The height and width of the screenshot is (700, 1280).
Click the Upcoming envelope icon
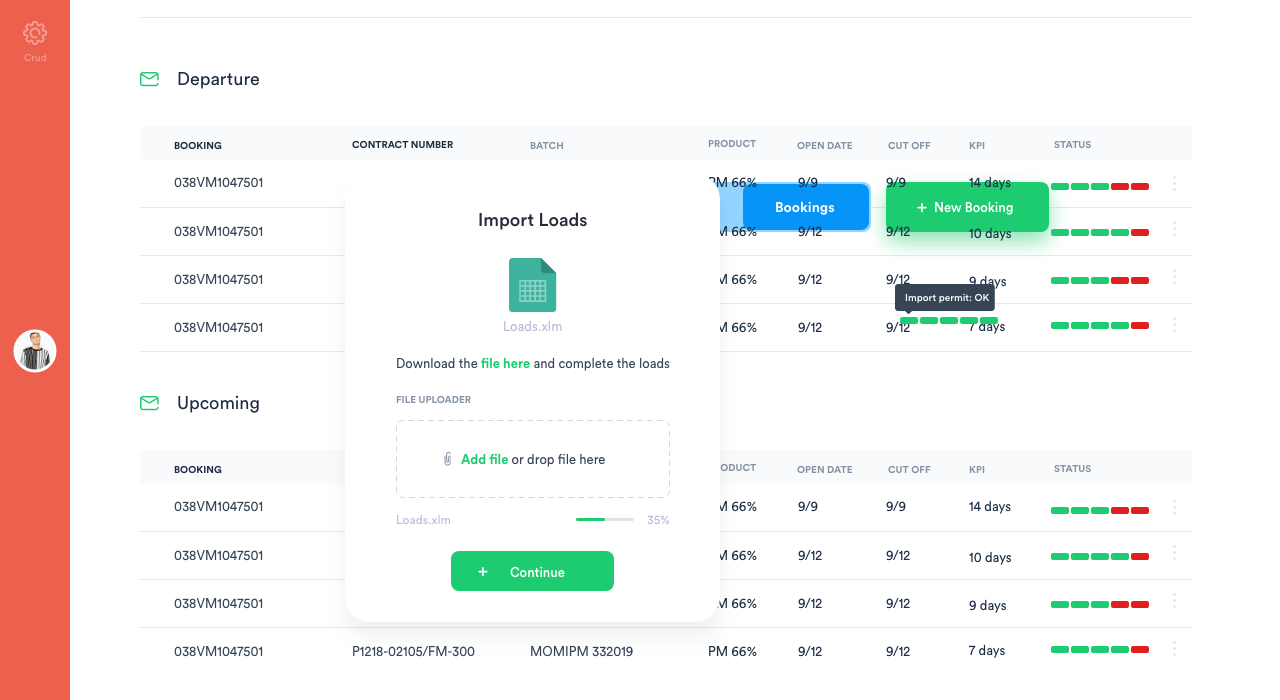pyautogui.click(x=149, y=403)
